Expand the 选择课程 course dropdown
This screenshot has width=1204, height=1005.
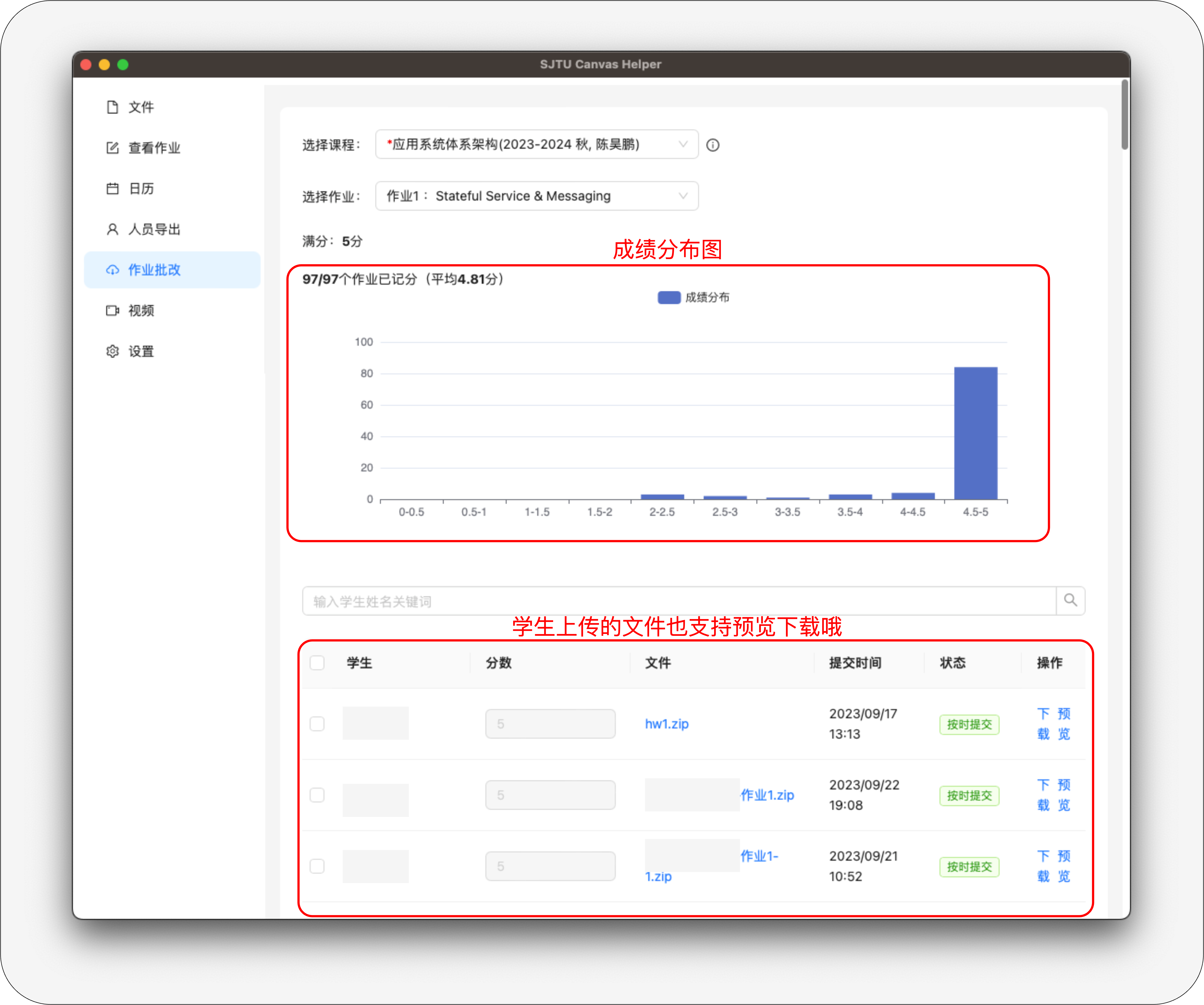point(536,144)
